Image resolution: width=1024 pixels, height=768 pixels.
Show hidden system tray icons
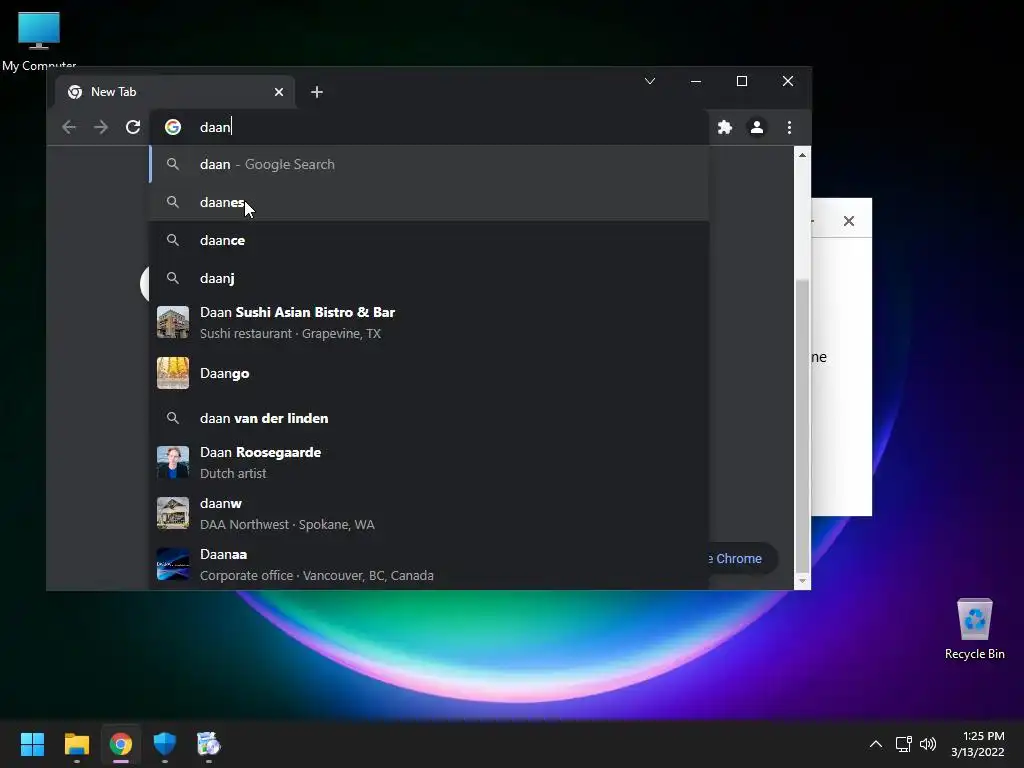(876, 744)
